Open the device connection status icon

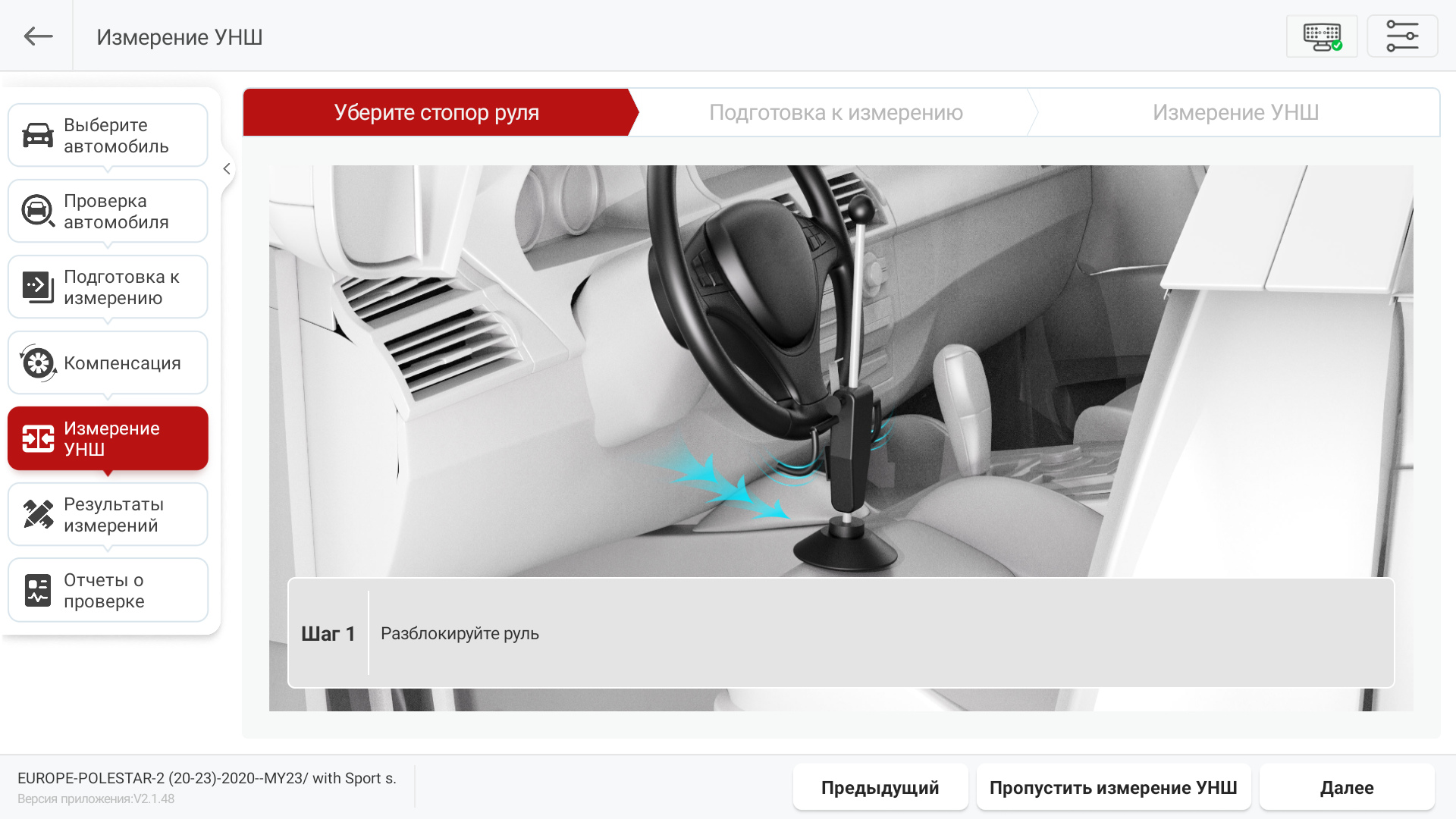[1322, 36]
